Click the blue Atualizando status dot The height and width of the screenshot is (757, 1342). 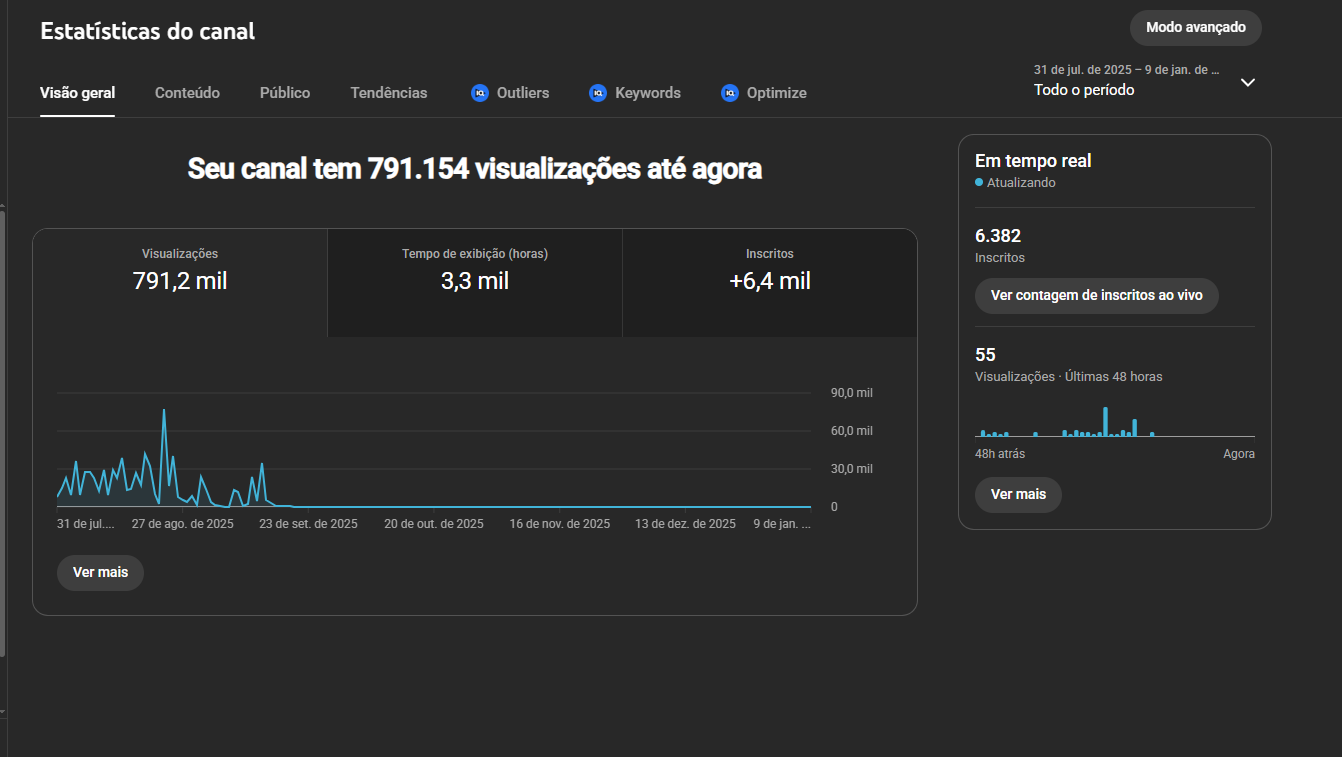coord(979,183)
